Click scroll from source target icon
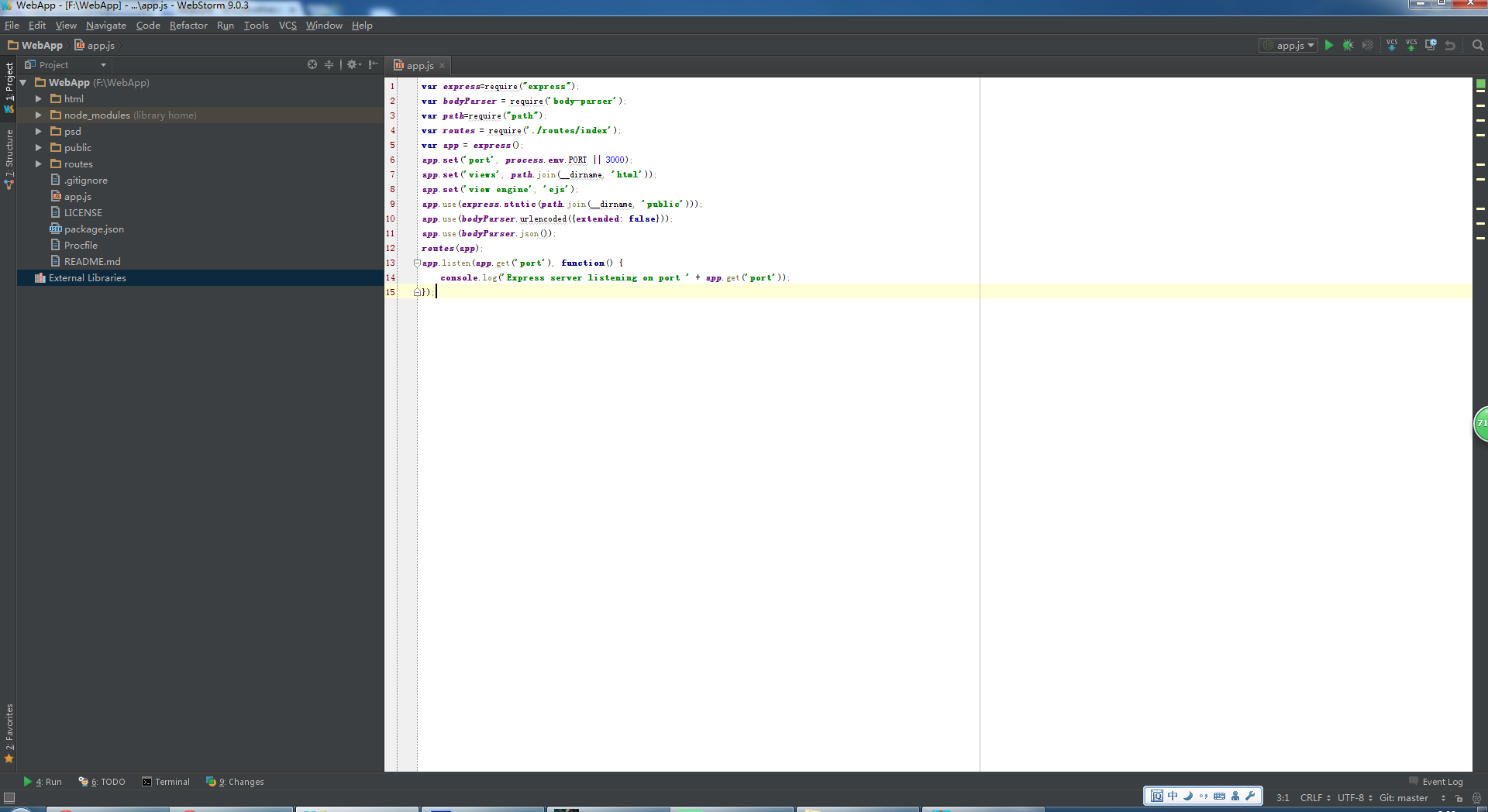 [312, 65]
